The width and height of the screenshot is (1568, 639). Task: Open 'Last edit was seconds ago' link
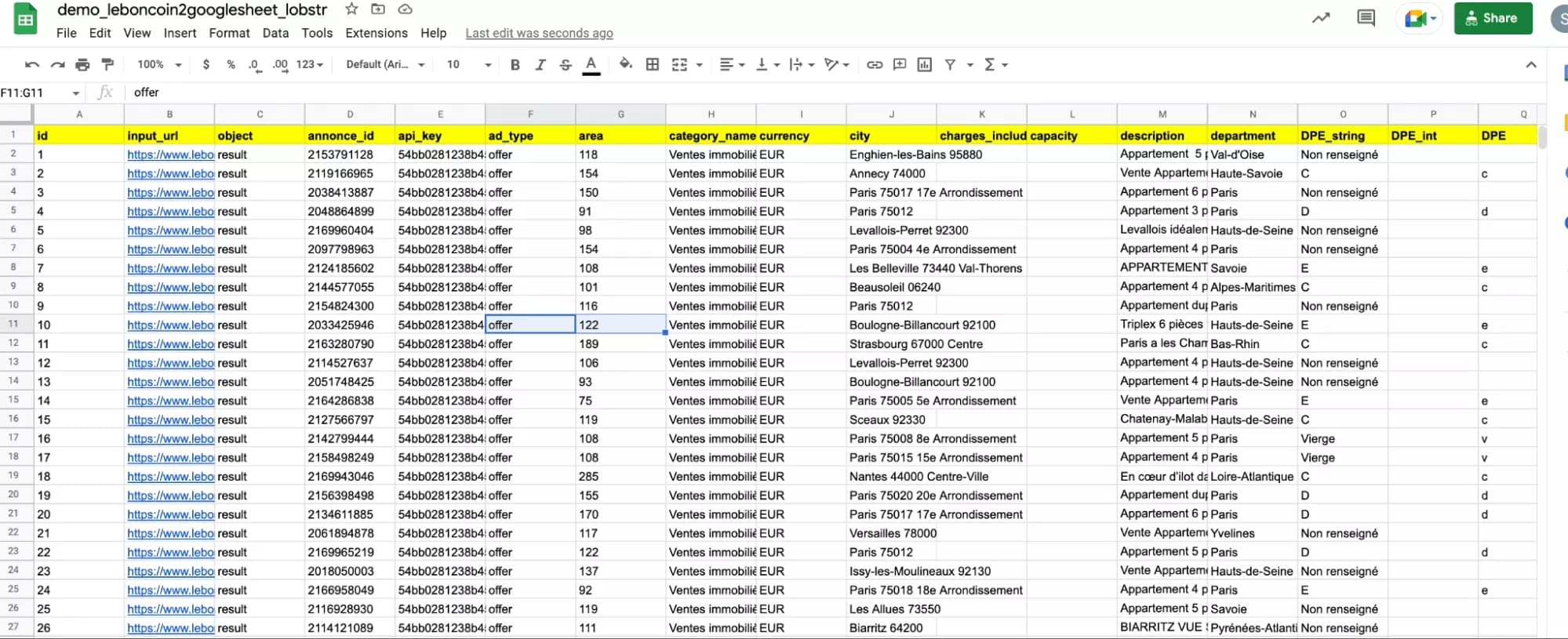pyautogui.click(x=539, y=33)
